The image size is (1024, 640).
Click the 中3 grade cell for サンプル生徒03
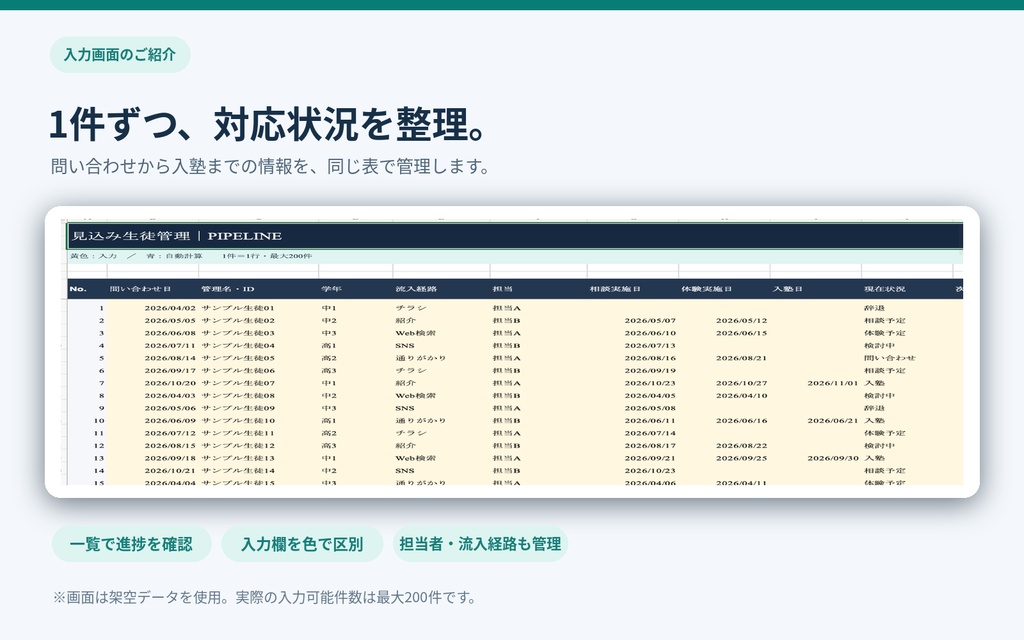[328, 333]
